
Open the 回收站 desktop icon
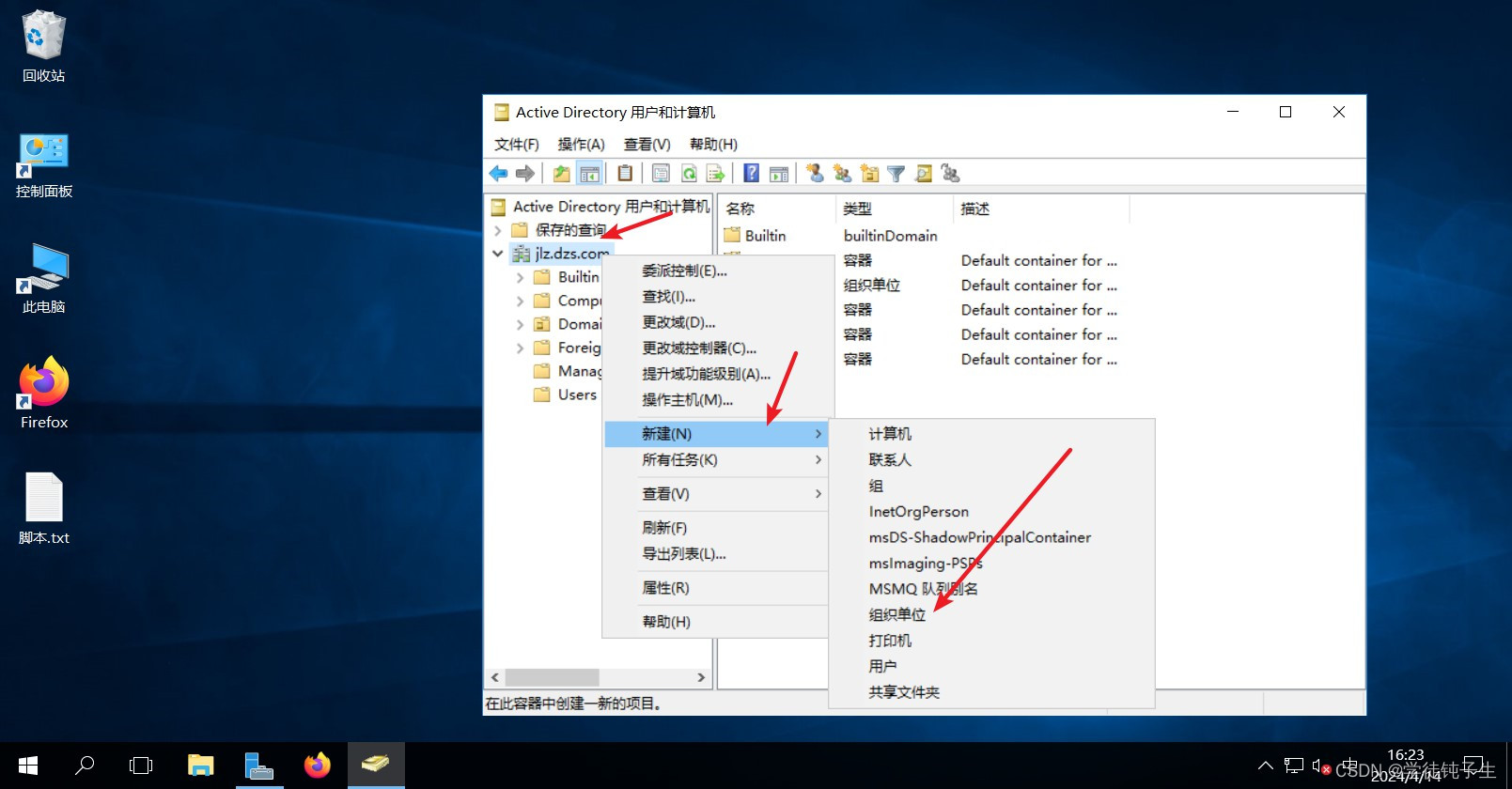pos(43,46)
